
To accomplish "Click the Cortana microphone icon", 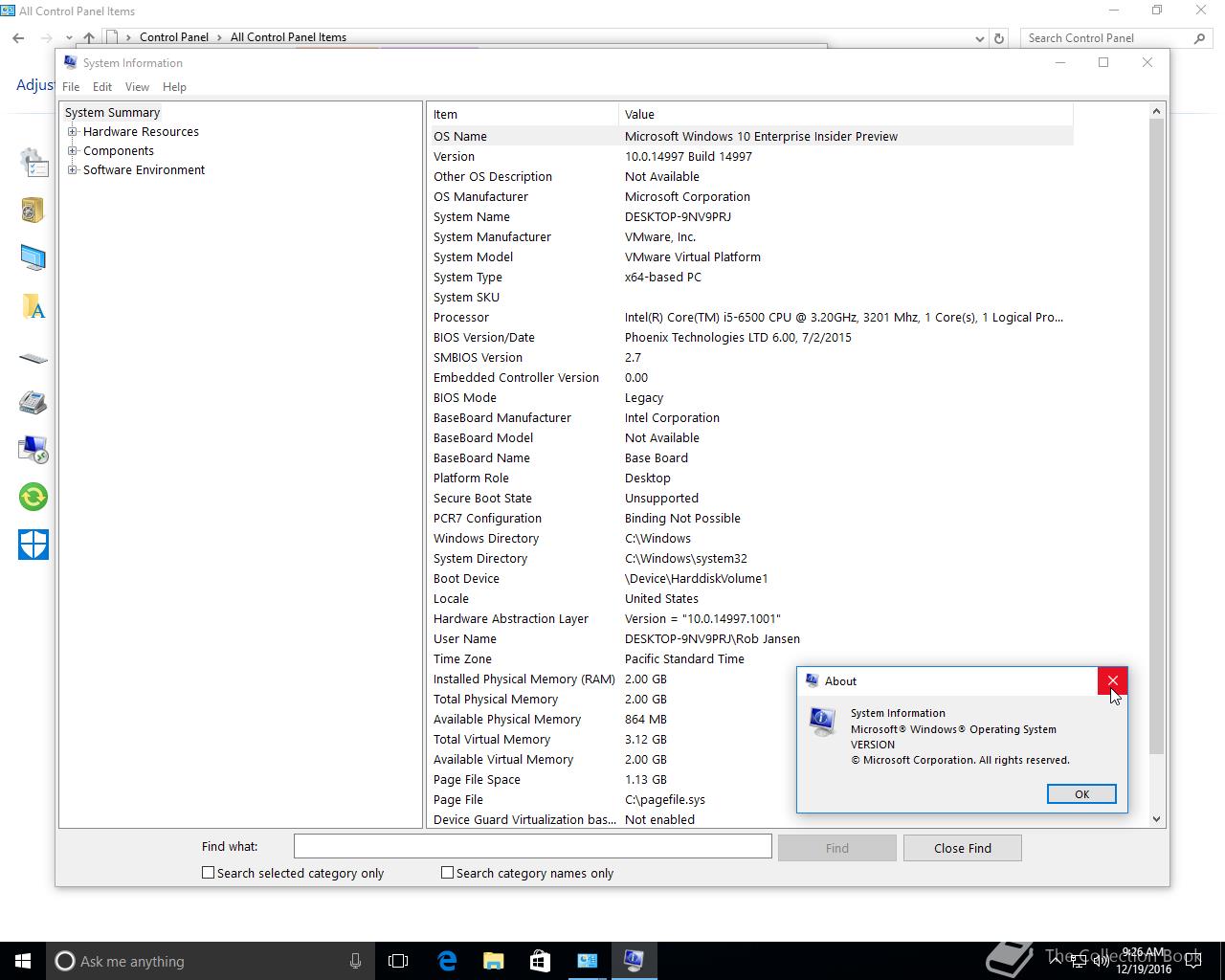I will point(355,961).
